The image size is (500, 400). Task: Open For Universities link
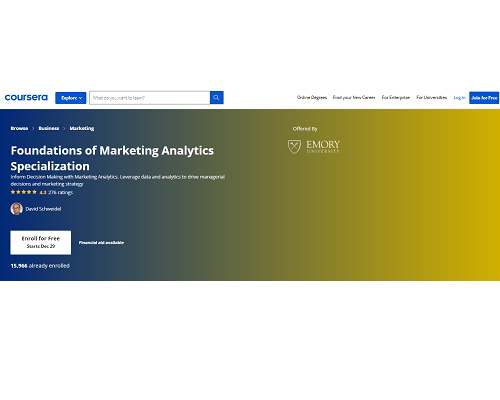point(432,98)
